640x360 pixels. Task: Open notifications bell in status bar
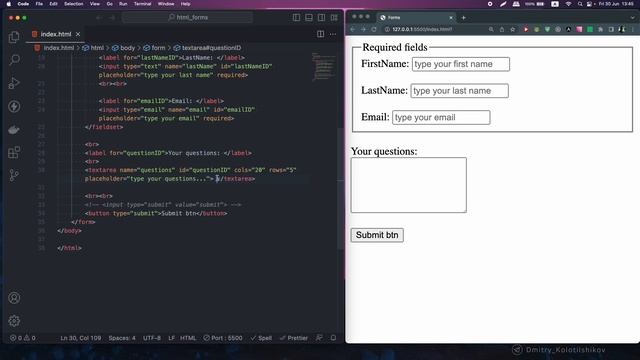click(333, 338)
